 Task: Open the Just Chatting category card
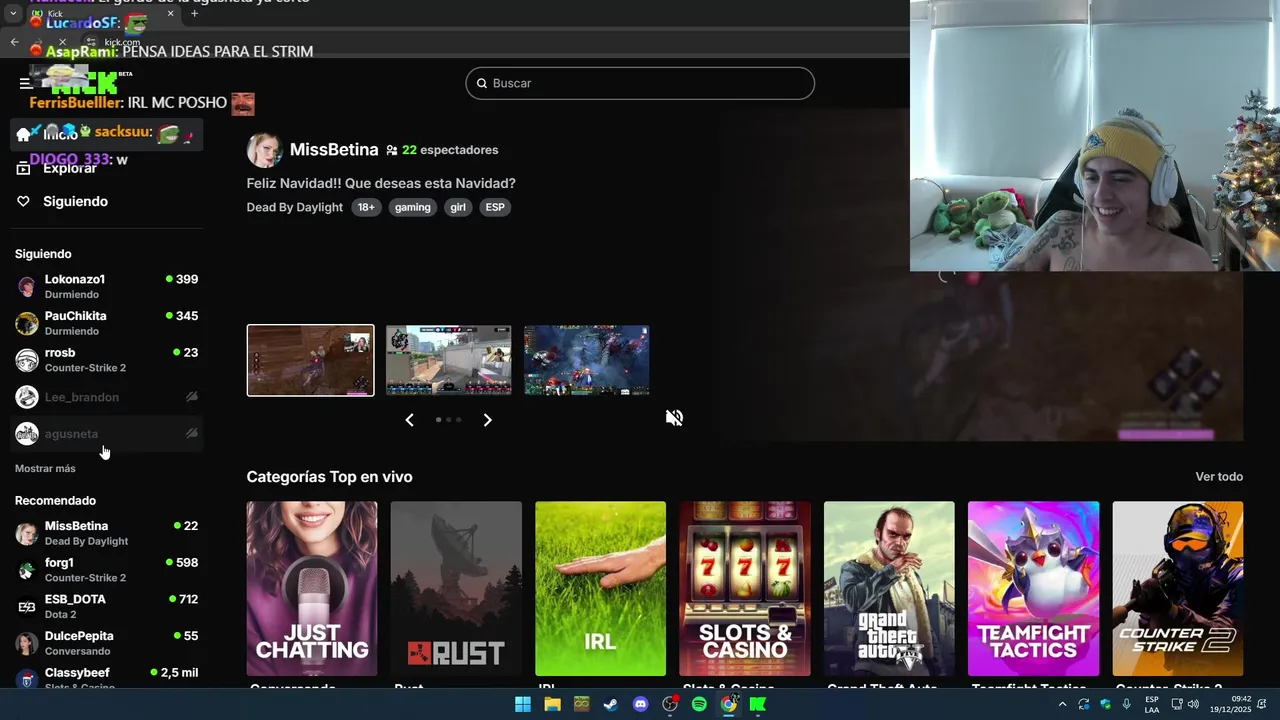click(x=312, y=589)
